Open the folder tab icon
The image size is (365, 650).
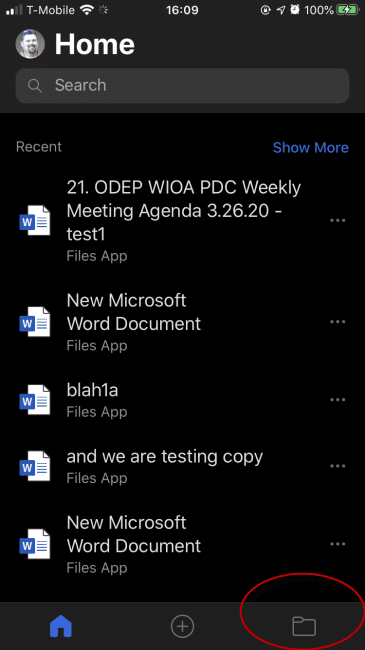pyautogui.click(x=304, y=626)
